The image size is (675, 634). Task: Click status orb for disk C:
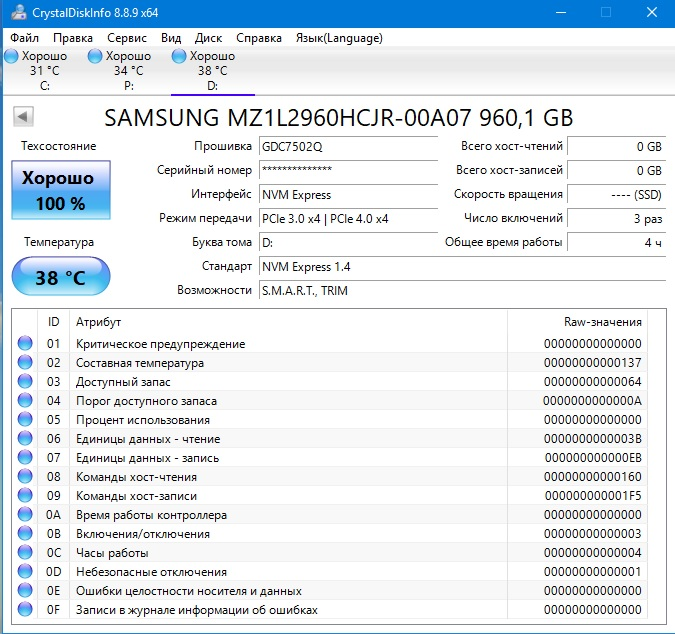[x=12, y=56]
